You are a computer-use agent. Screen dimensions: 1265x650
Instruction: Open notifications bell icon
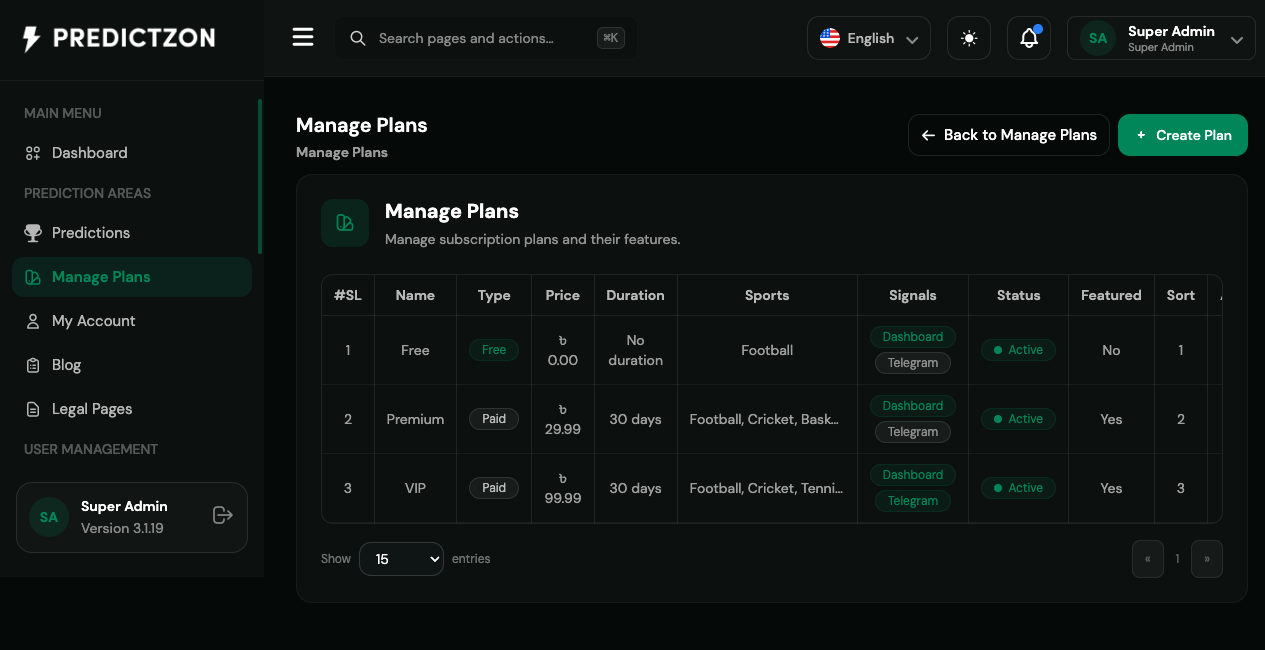point(1029,38)
